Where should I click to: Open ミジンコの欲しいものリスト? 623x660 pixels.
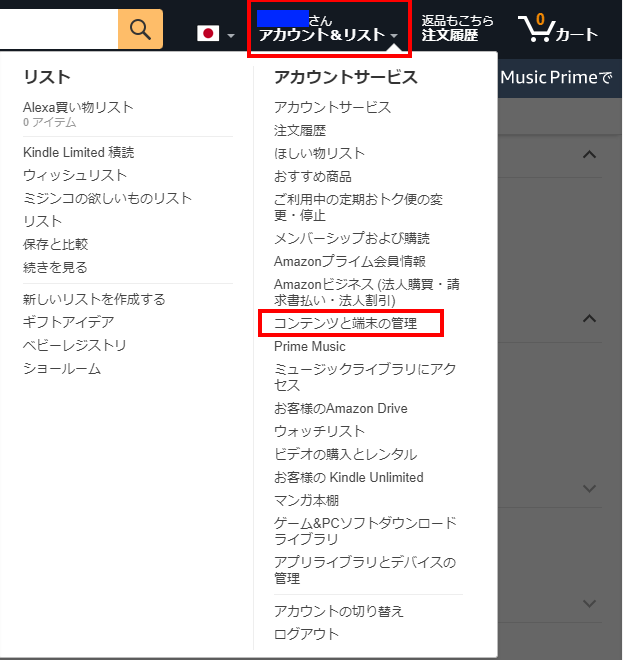coord(108,198)
